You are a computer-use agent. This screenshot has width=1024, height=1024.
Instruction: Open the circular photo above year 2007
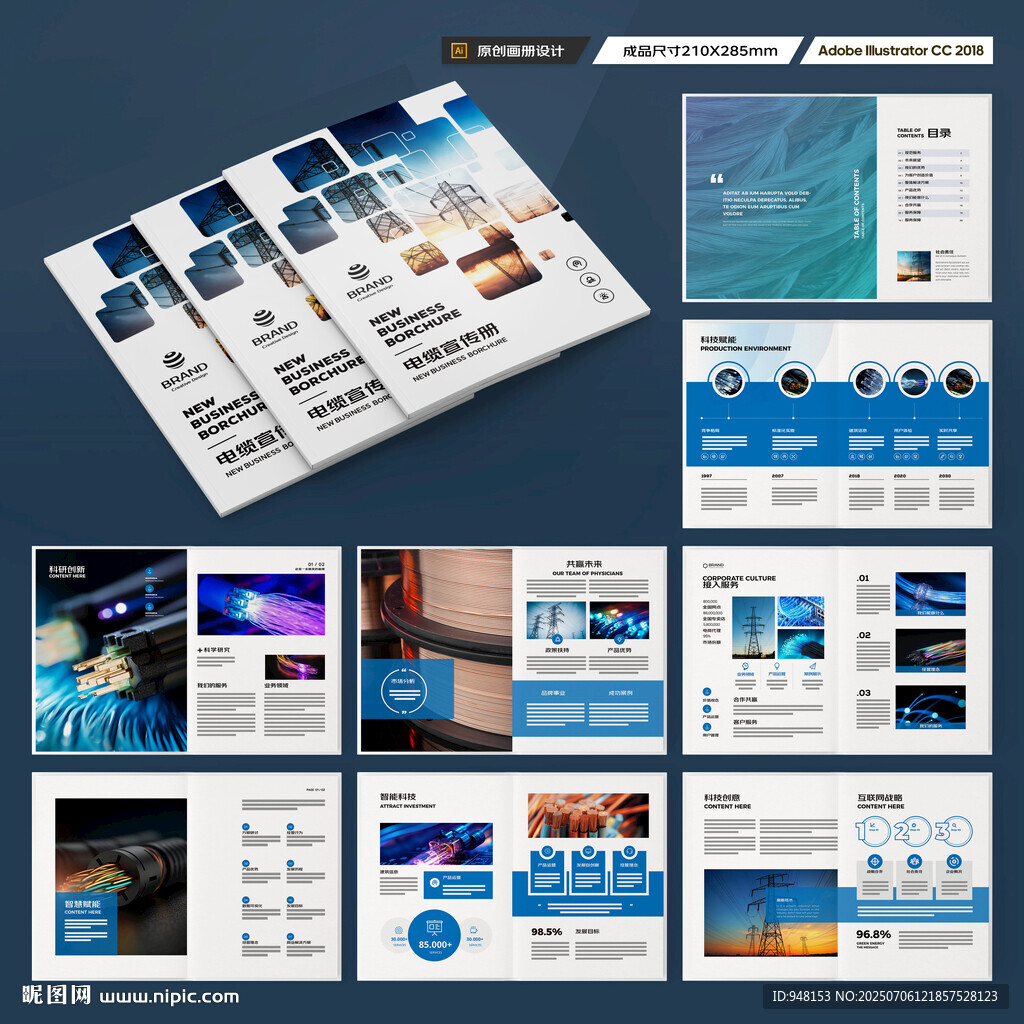(x=794, y=381)
